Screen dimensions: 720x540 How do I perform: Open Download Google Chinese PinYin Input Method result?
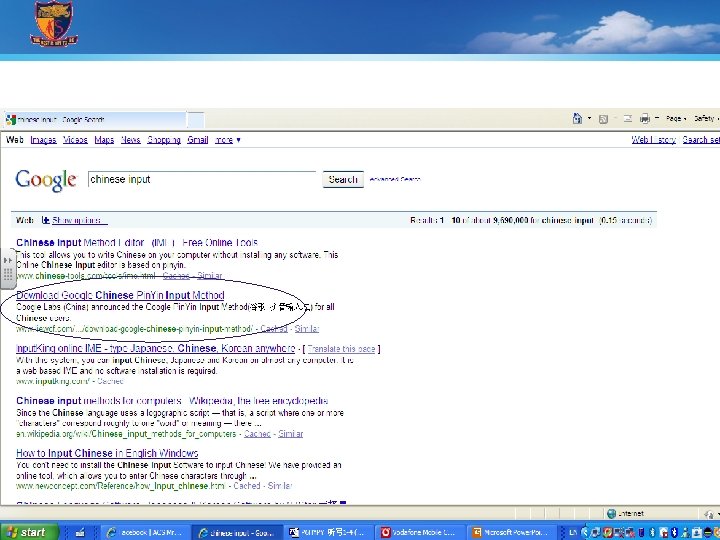pos(120,295)
